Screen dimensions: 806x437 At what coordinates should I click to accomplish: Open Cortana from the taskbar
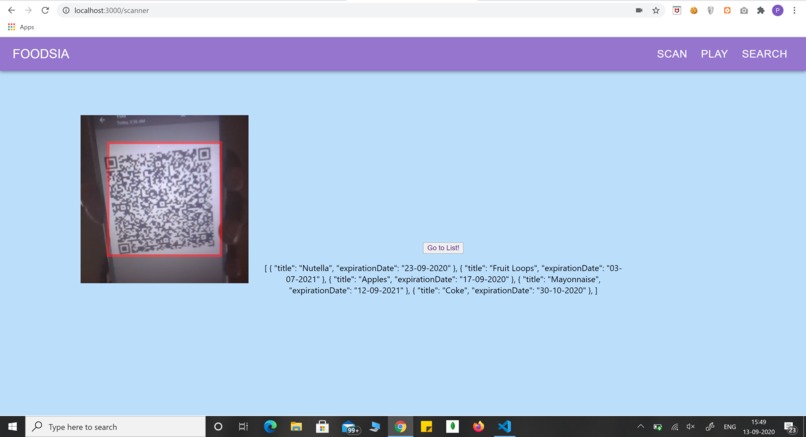point(218,427)
